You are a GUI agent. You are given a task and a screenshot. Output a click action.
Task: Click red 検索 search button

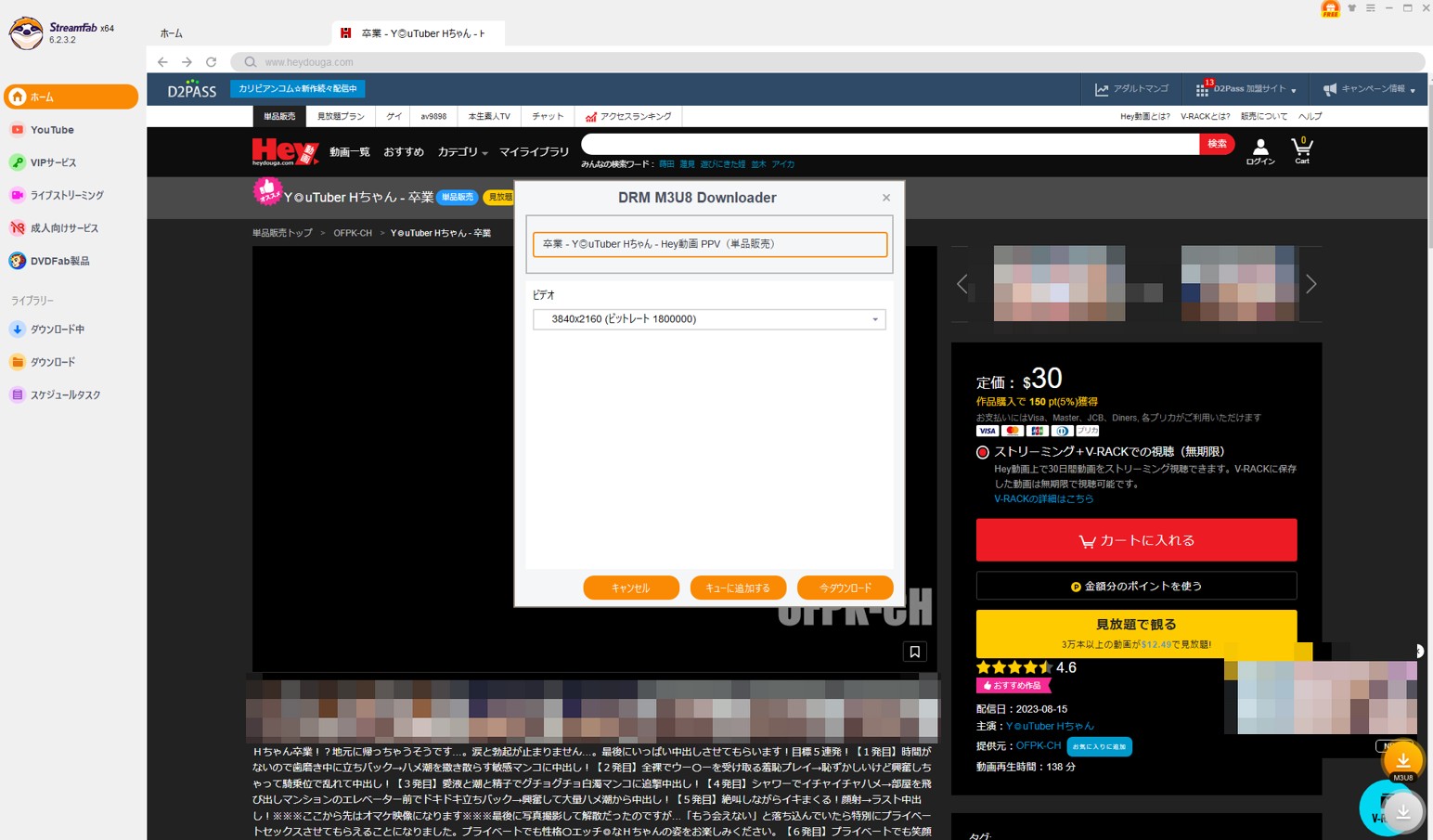tap(1217, 144)
